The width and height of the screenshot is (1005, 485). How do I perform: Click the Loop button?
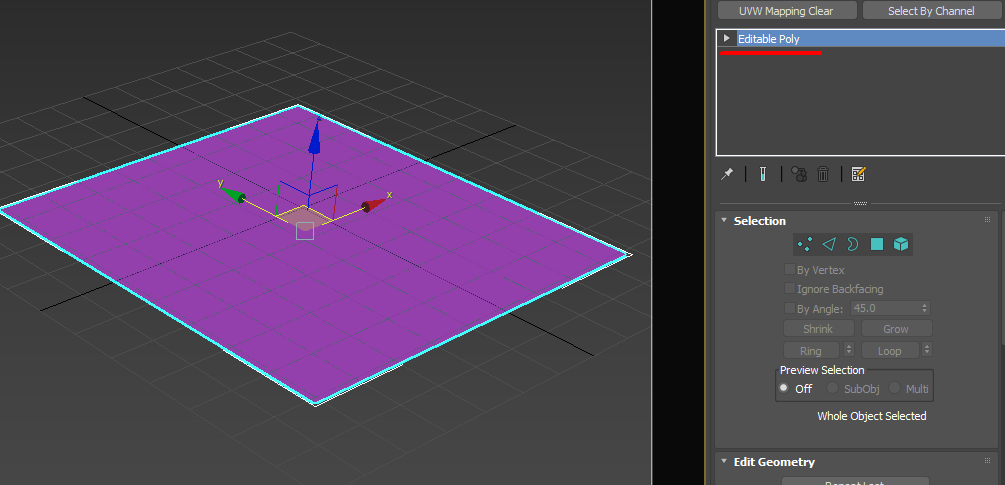890,350
